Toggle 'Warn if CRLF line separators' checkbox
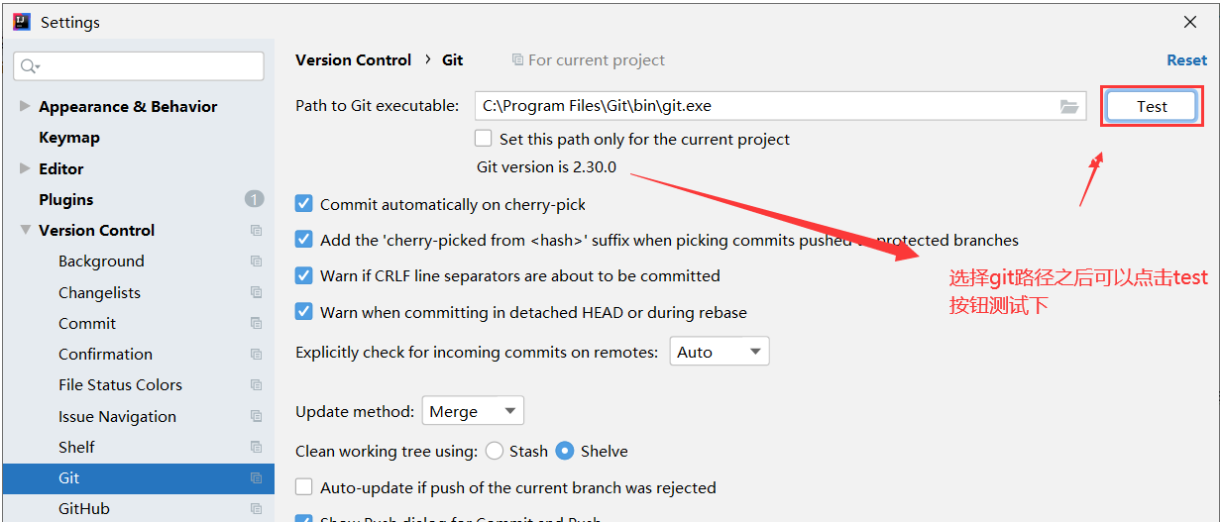This screenshot has width=1223, height=527. click(x=304, y=276)
